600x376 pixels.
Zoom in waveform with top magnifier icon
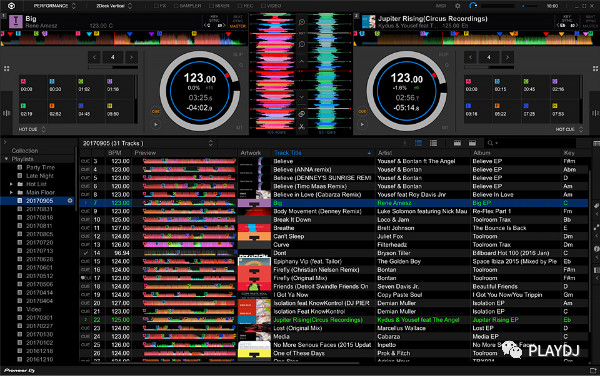[x=302, y=22]
